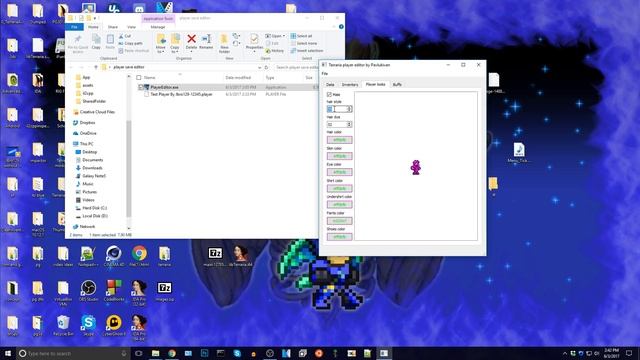This screenshot has height=360, width=640.
Task: Select Creative Cloud Files in navigation pane
Action: point(94,112)
